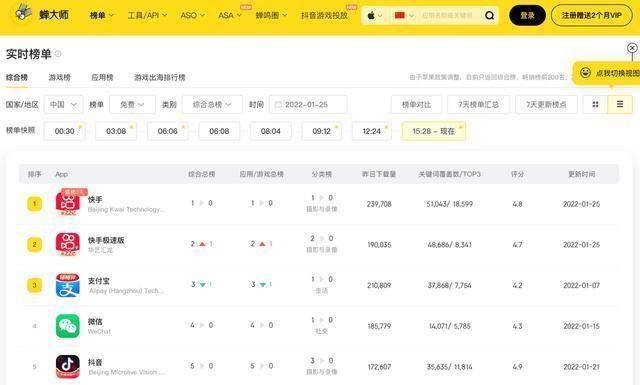Viewport: 640px width, 385px height.
Task: Open the Kuaishou app icon
Action: 67,203
